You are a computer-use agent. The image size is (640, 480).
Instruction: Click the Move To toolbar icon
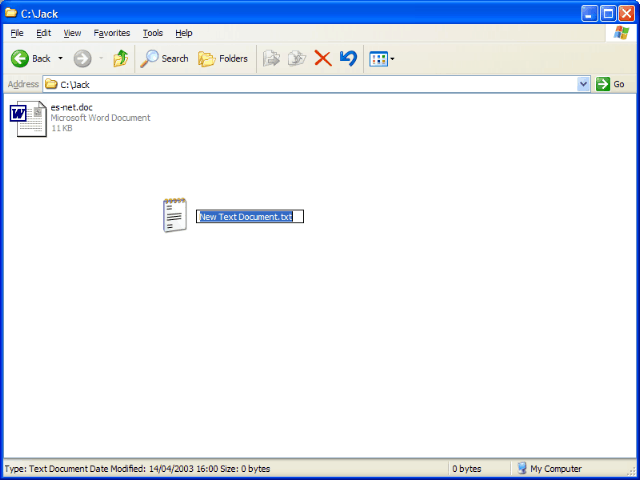pos(271,58)
